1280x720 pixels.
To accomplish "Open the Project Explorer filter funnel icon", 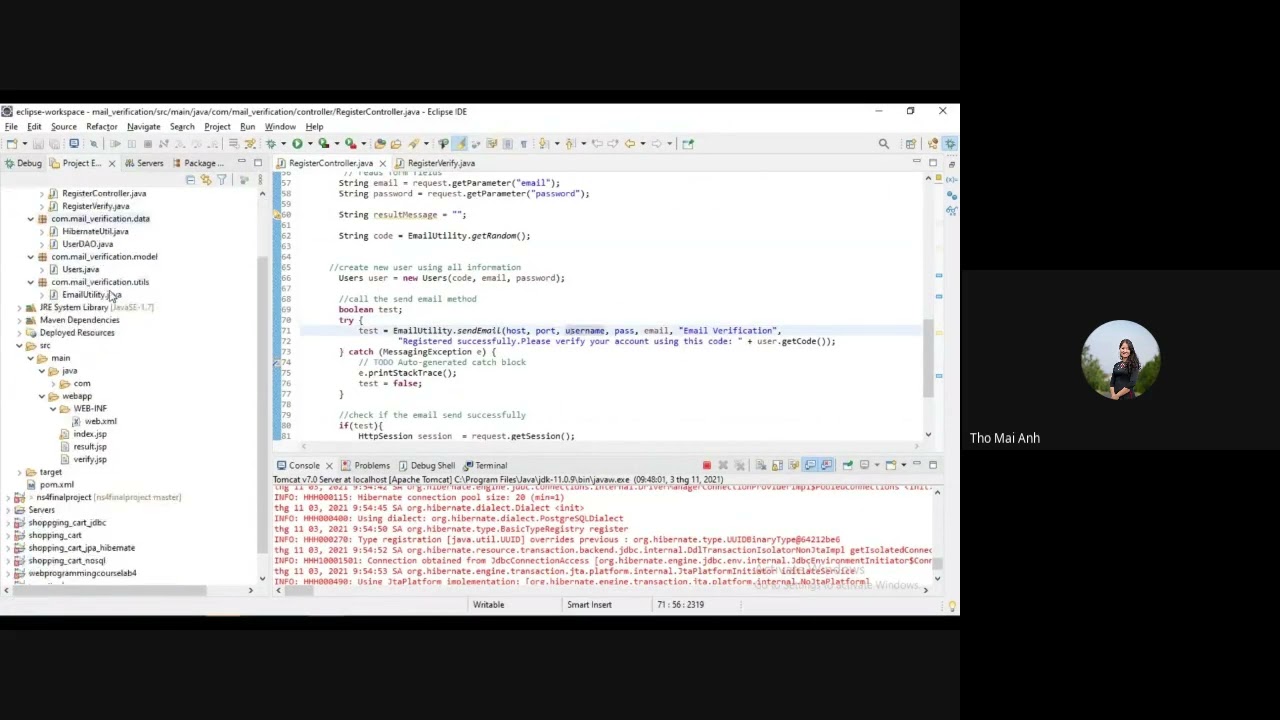I will [x=222, y=180].
